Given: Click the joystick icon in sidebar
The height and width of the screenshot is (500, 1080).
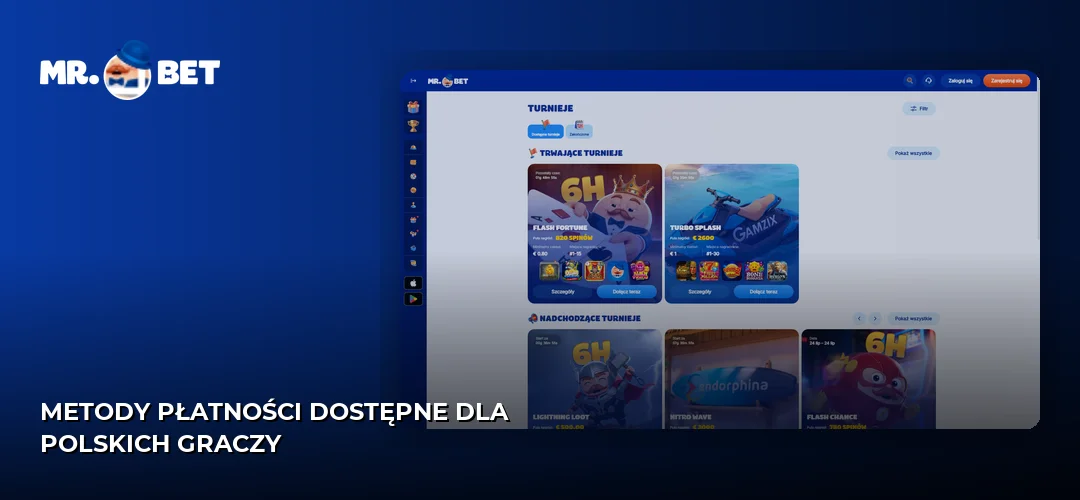Looking at the screenshot, I should tap(413, 205).
